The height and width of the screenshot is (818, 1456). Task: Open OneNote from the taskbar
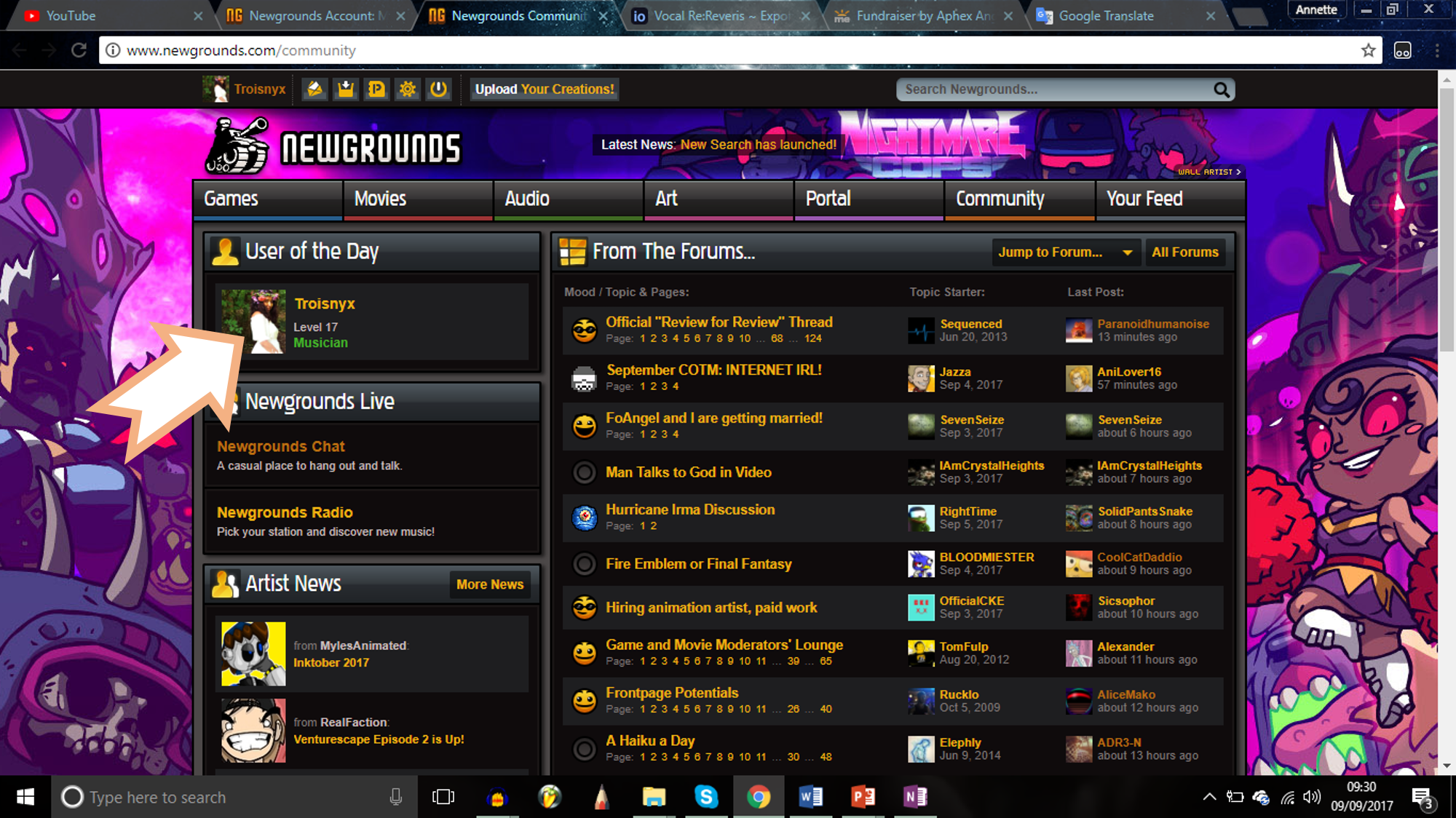[915, 797]
